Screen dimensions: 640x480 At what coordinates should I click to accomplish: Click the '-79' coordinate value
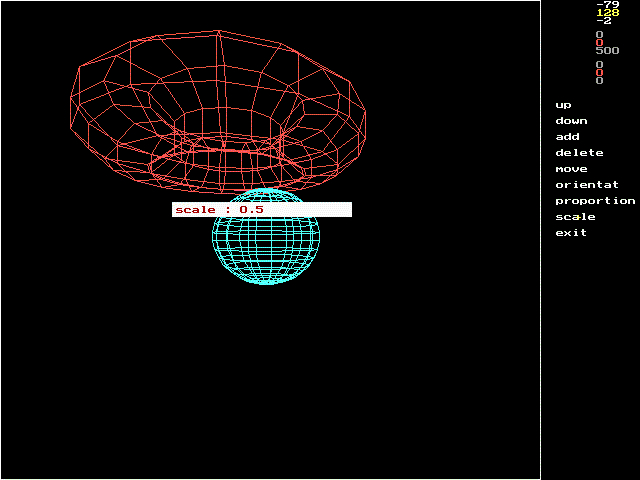pyautogui.click(x=608, y=4)
